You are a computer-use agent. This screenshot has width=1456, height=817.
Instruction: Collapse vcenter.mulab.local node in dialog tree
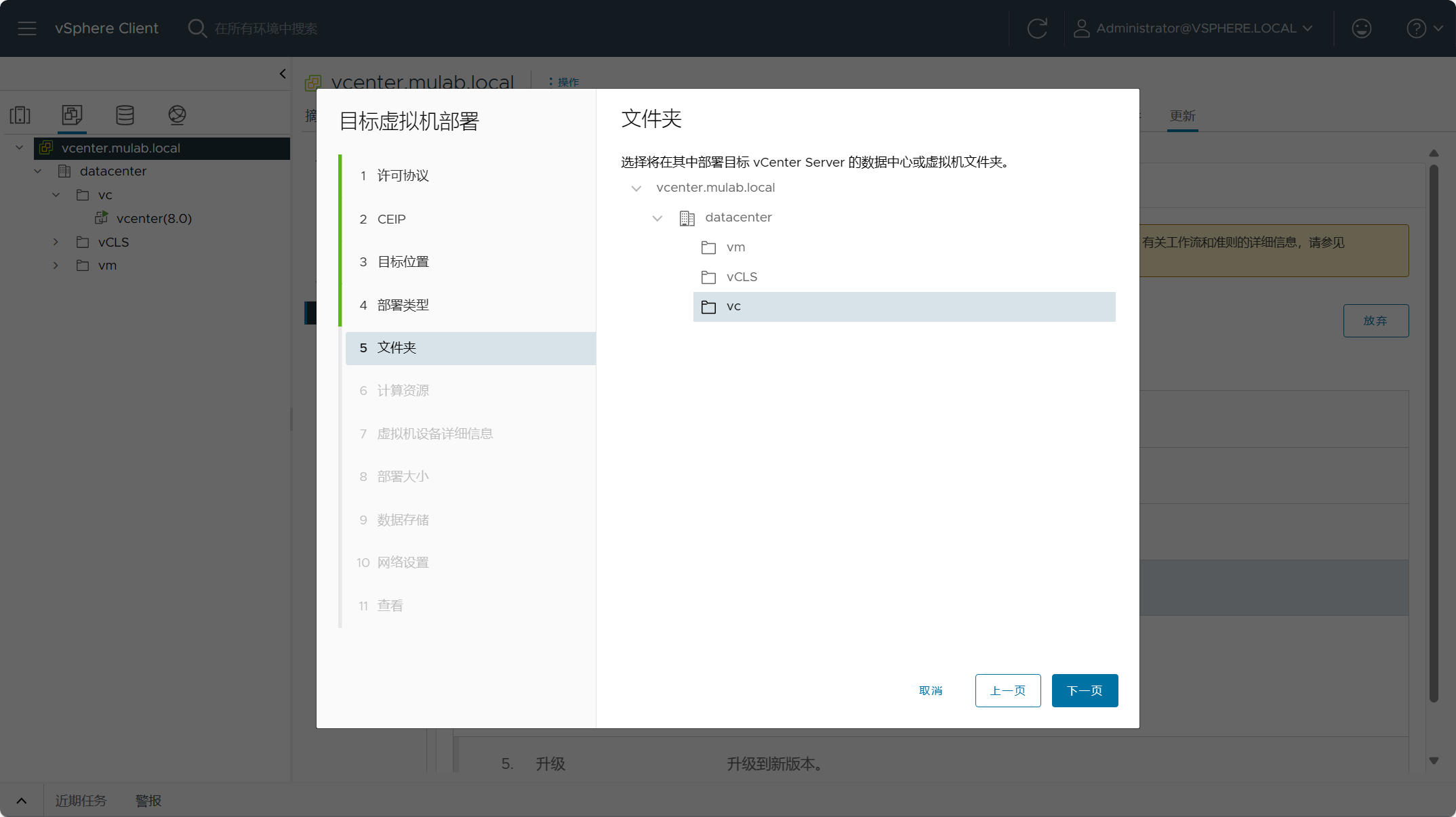[x=636, y=188]
